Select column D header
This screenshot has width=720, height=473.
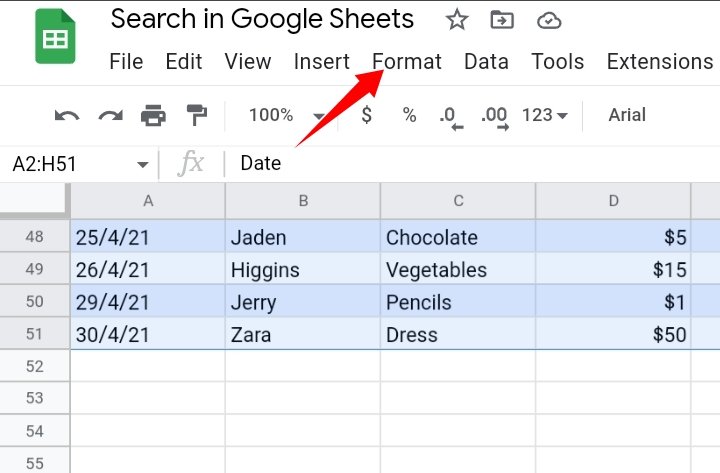point(613,201)
